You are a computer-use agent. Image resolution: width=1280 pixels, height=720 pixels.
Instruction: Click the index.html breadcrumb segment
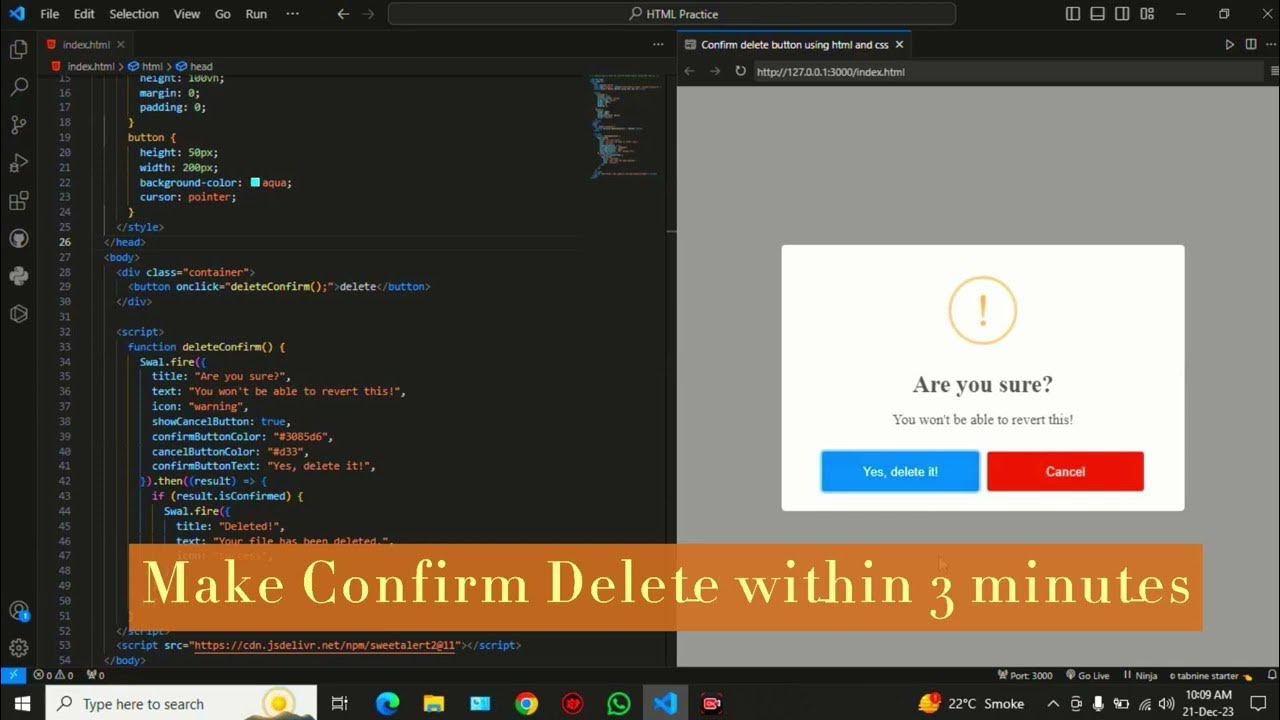point(82,66)
